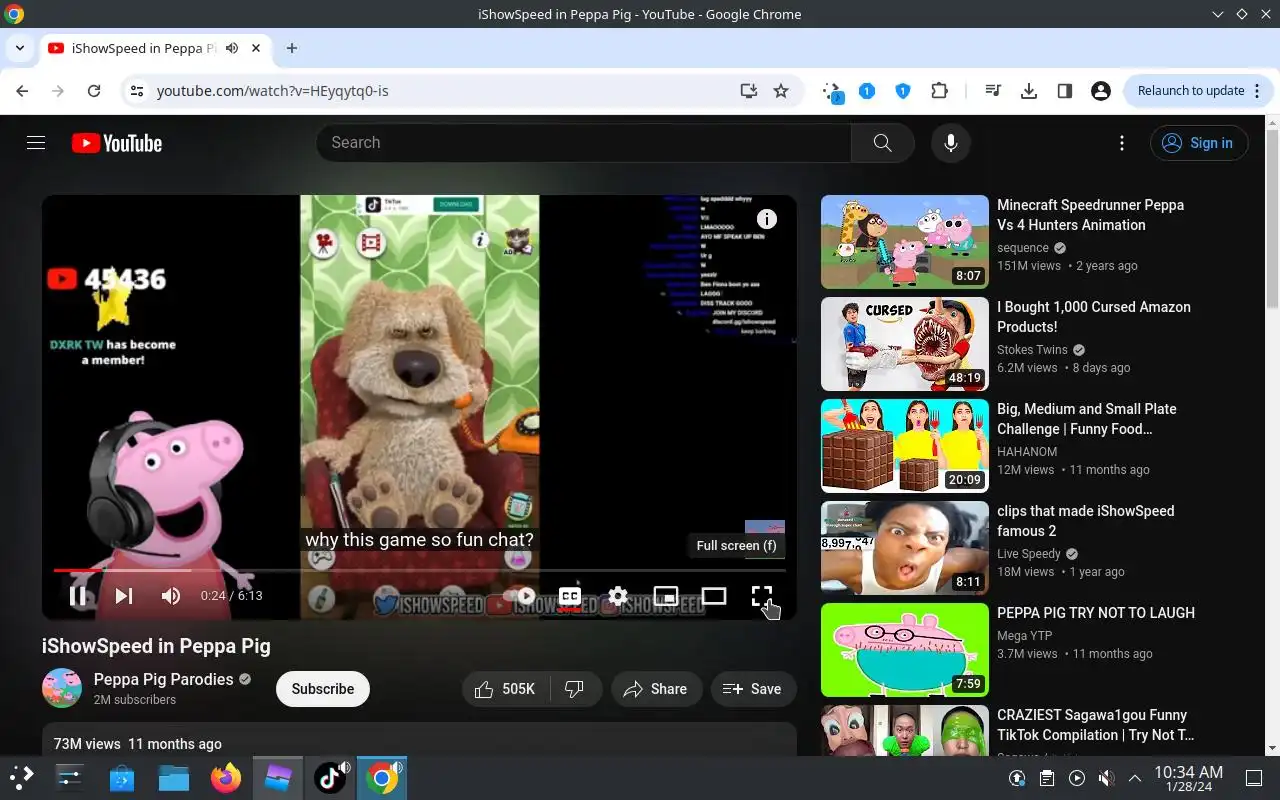This screenshot has height=800, width=1280.
Task: Start voice search with the microphone
Action: click(951, 143)
